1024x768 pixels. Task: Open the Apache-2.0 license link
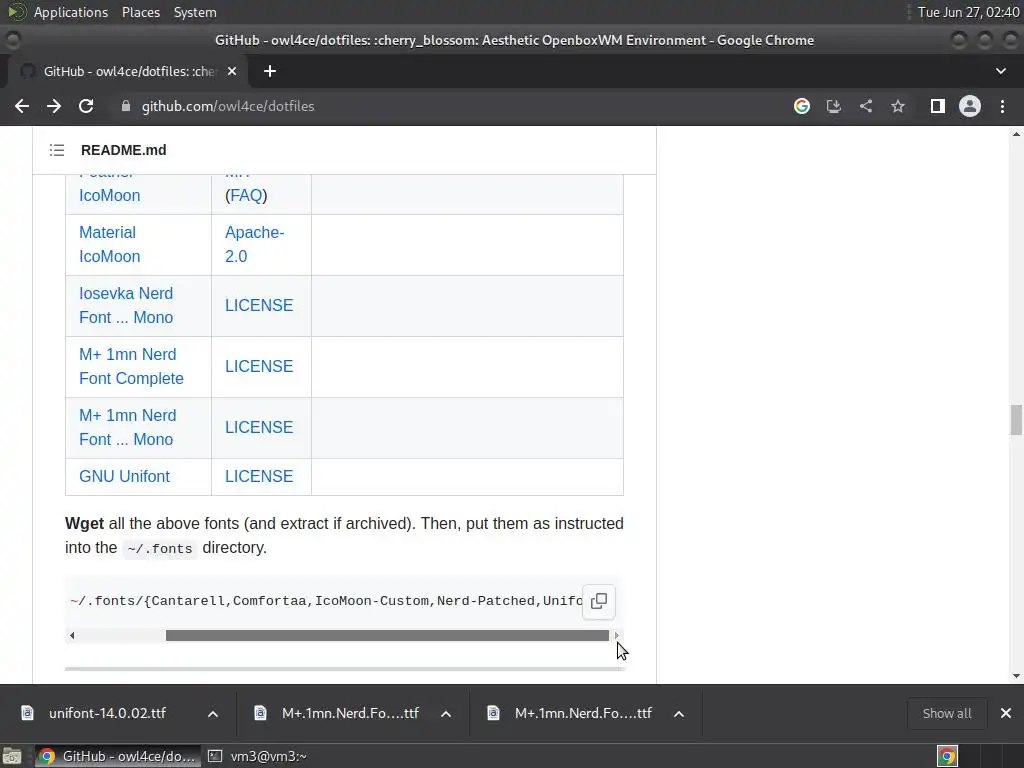click(254, 245)
